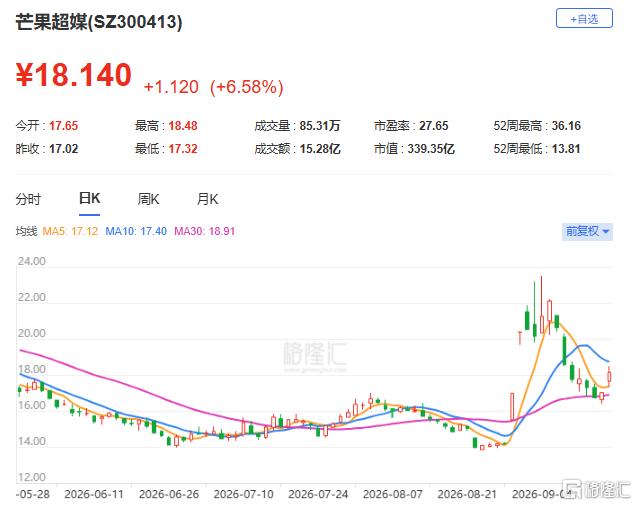Click the 20.00 price axis label
Viewport: 637px width, 506px height.
32,333
